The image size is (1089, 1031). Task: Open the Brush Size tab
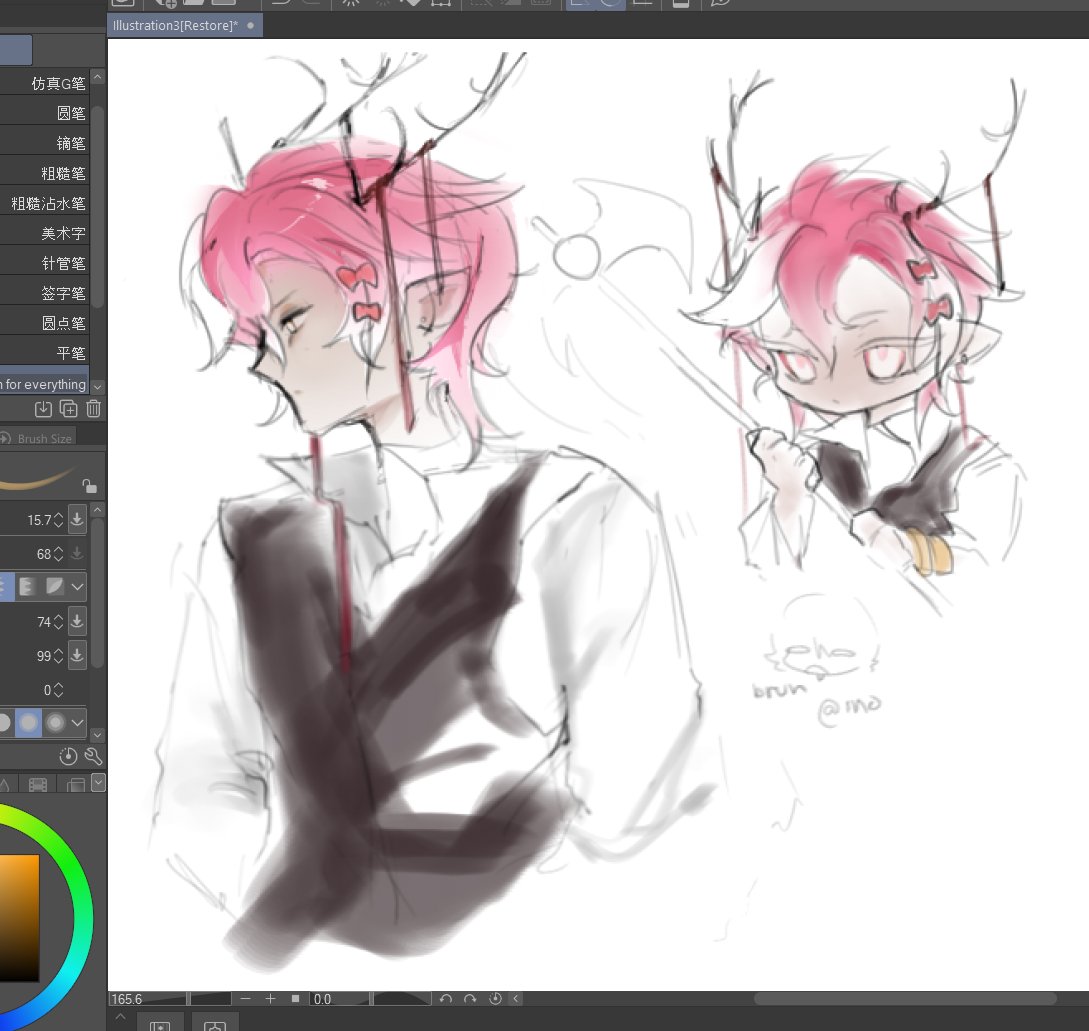tap(38, 438)
